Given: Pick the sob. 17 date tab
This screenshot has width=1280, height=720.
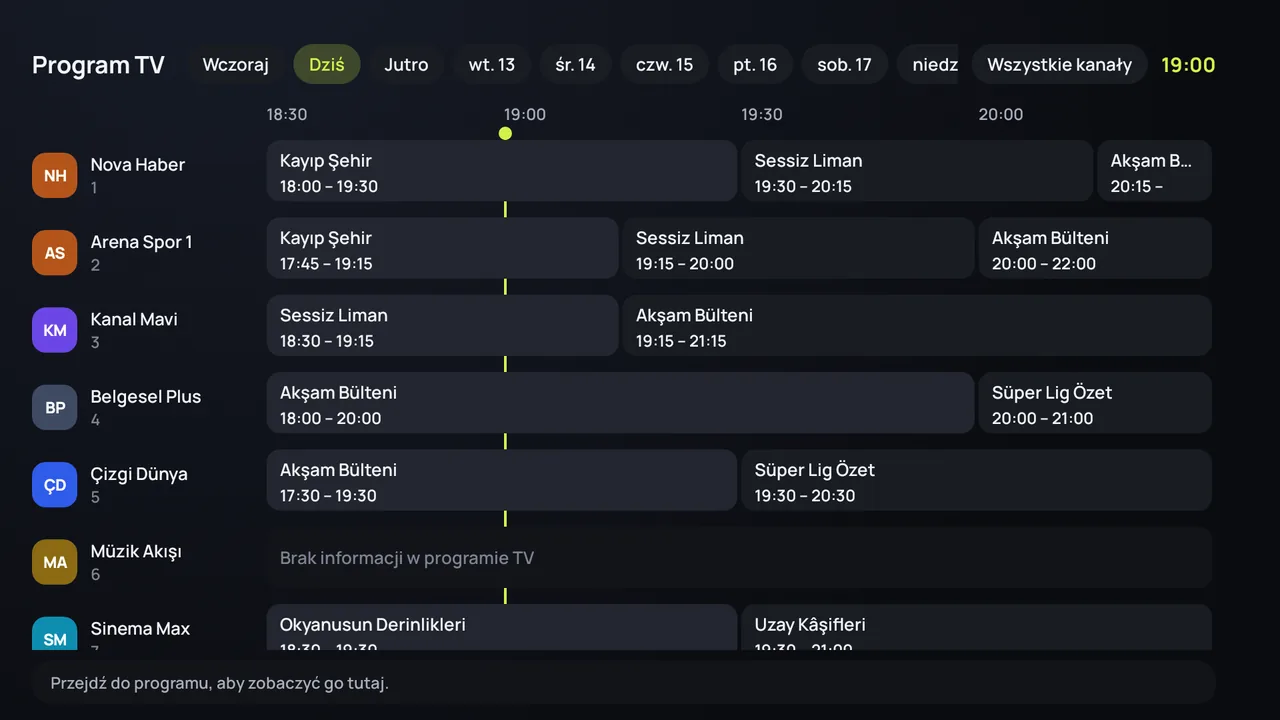Looking at the screenshot, I should (x=844, y=65).
